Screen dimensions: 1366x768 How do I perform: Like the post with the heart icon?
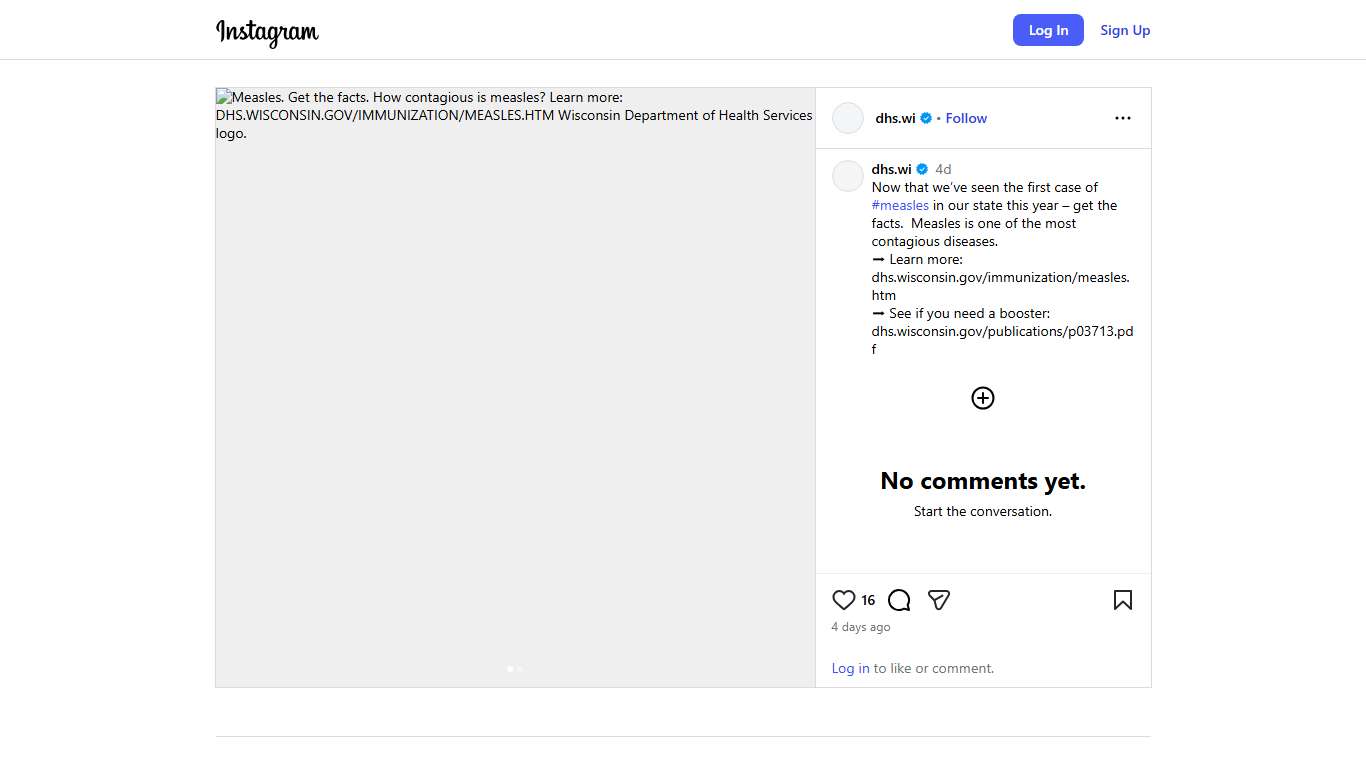tap(843, 600)
